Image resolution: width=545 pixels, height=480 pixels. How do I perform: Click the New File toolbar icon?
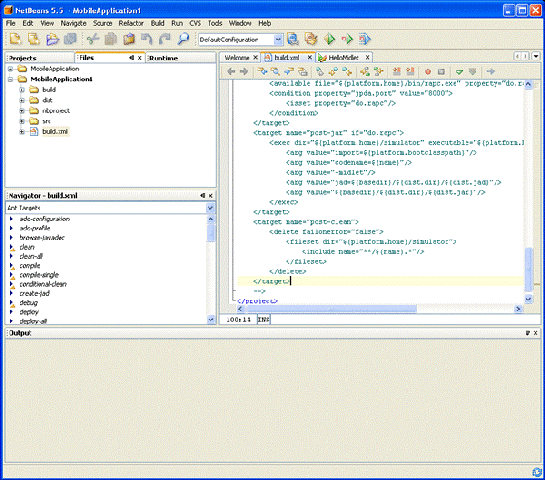pyautogui.click(x=34, y=39)
